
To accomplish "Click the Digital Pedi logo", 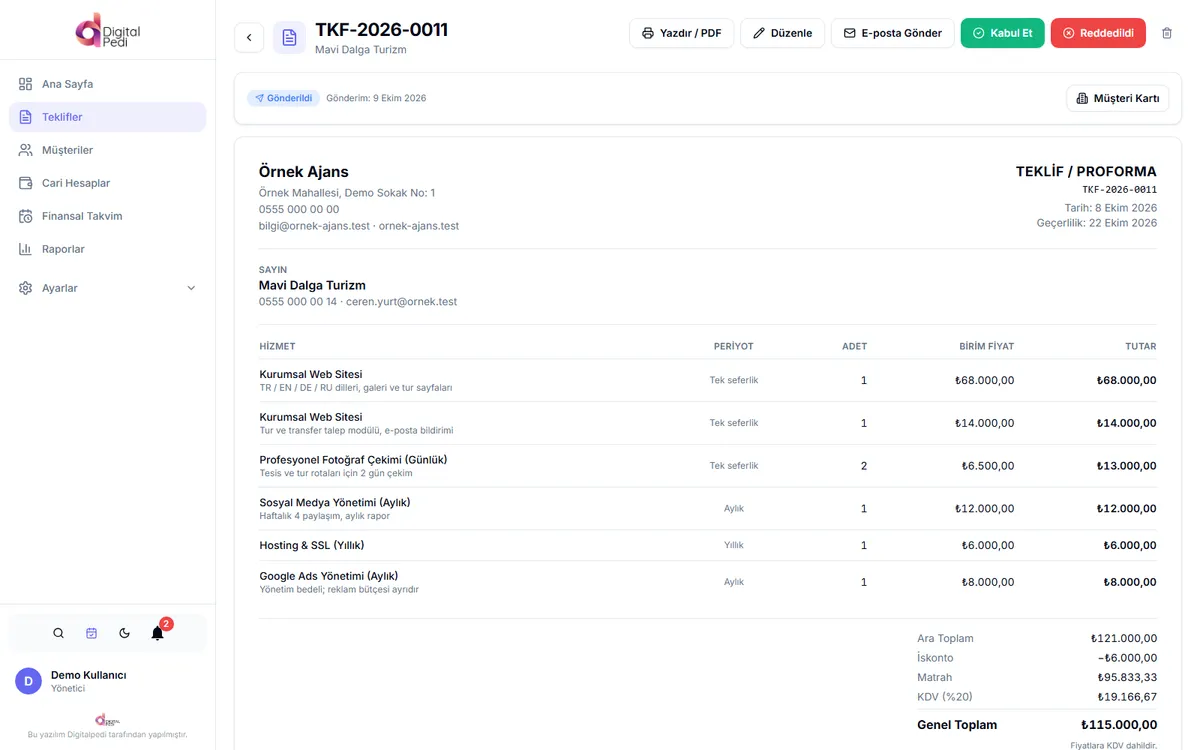I will [x=108, y=30].
